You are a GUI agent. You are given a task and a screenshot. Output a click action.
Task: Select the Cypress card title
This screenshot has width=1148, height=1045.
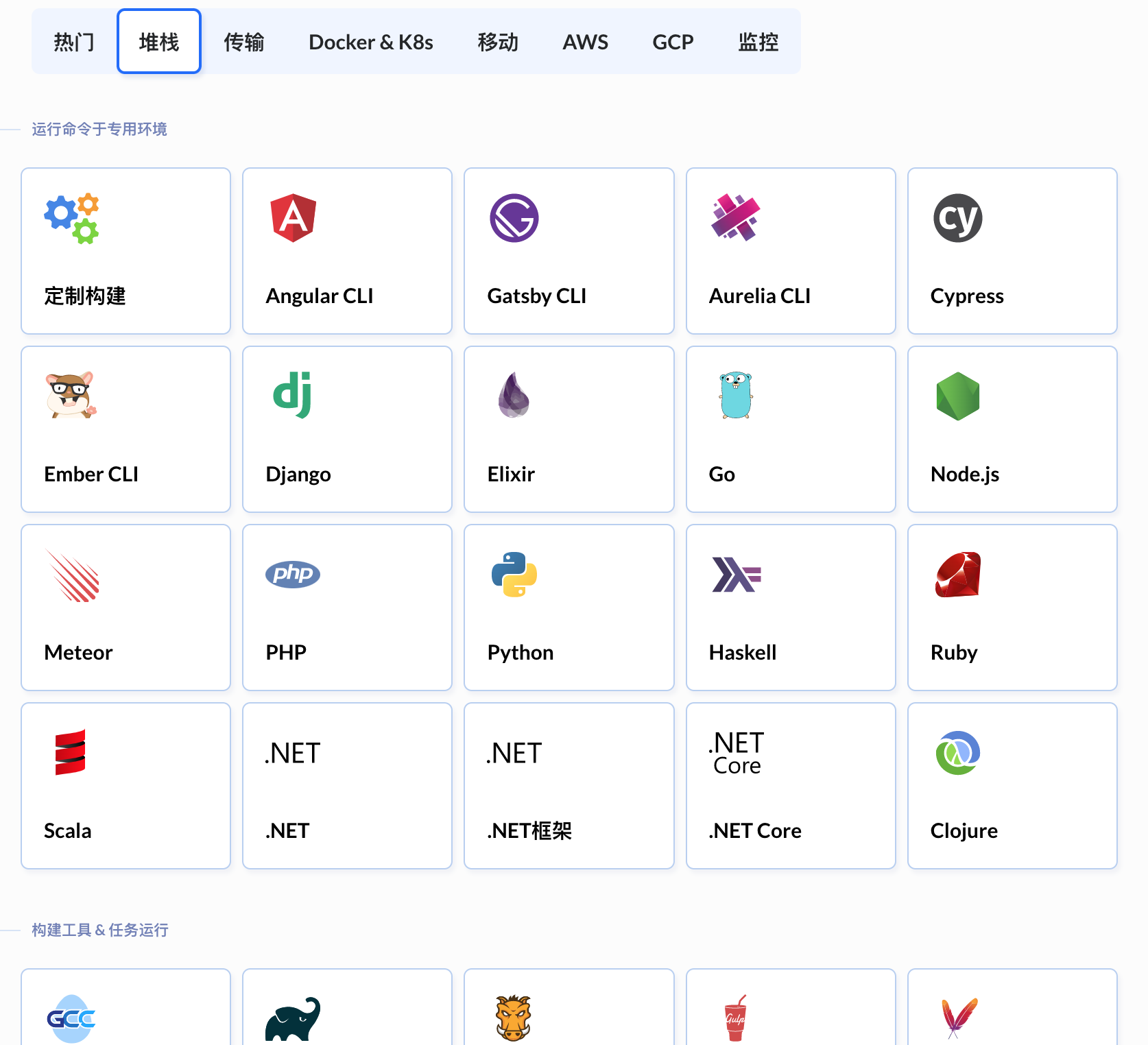[x=967, y=296]
